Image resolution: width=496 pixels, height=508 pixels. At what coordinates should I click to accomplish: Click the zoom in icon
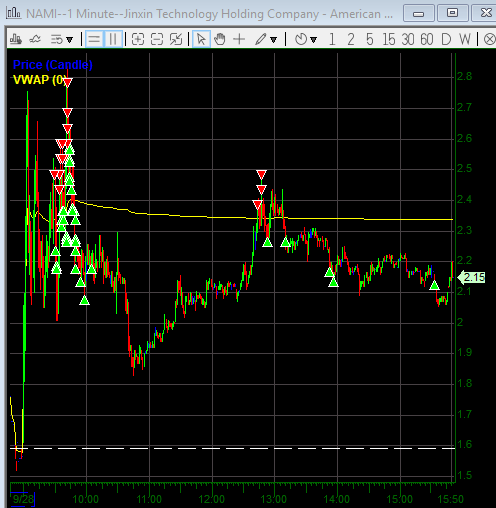pyautogui.click(x=138, y=39)
